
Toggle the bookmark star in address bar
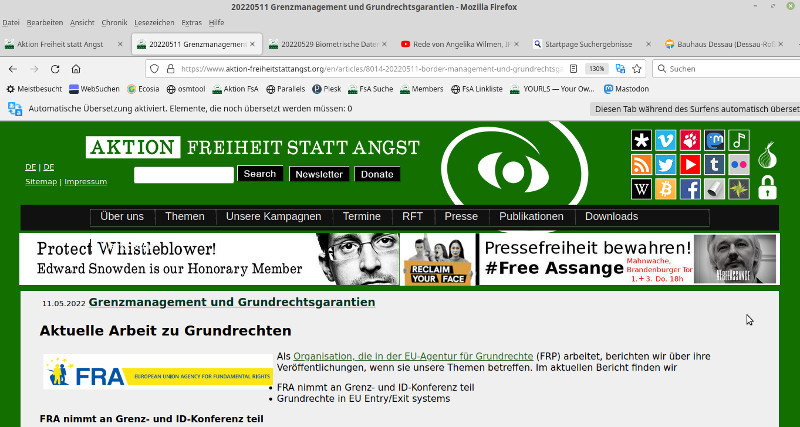pos(636,69)
